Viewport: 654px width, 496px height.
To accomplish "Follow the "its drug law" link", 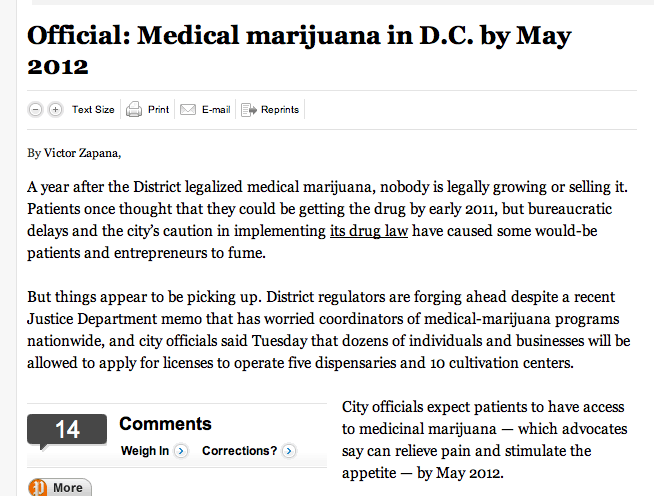I will (369, 231).
